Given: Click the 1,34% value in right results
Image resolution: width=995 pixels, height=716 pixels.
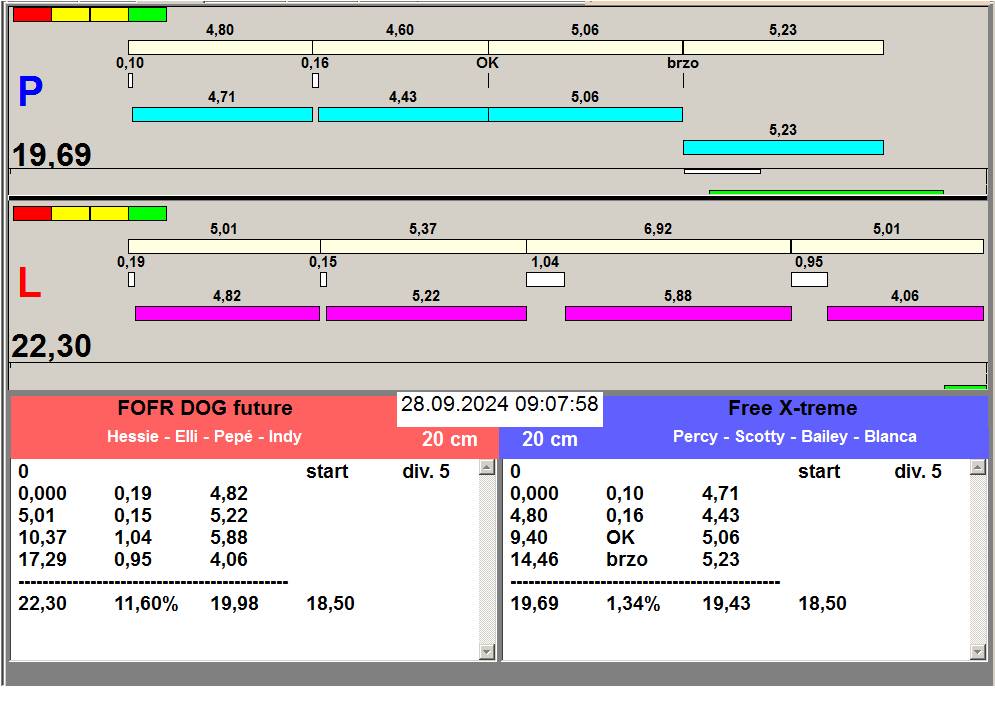Looking at the screenshot, I should click(x=633, y=604).
